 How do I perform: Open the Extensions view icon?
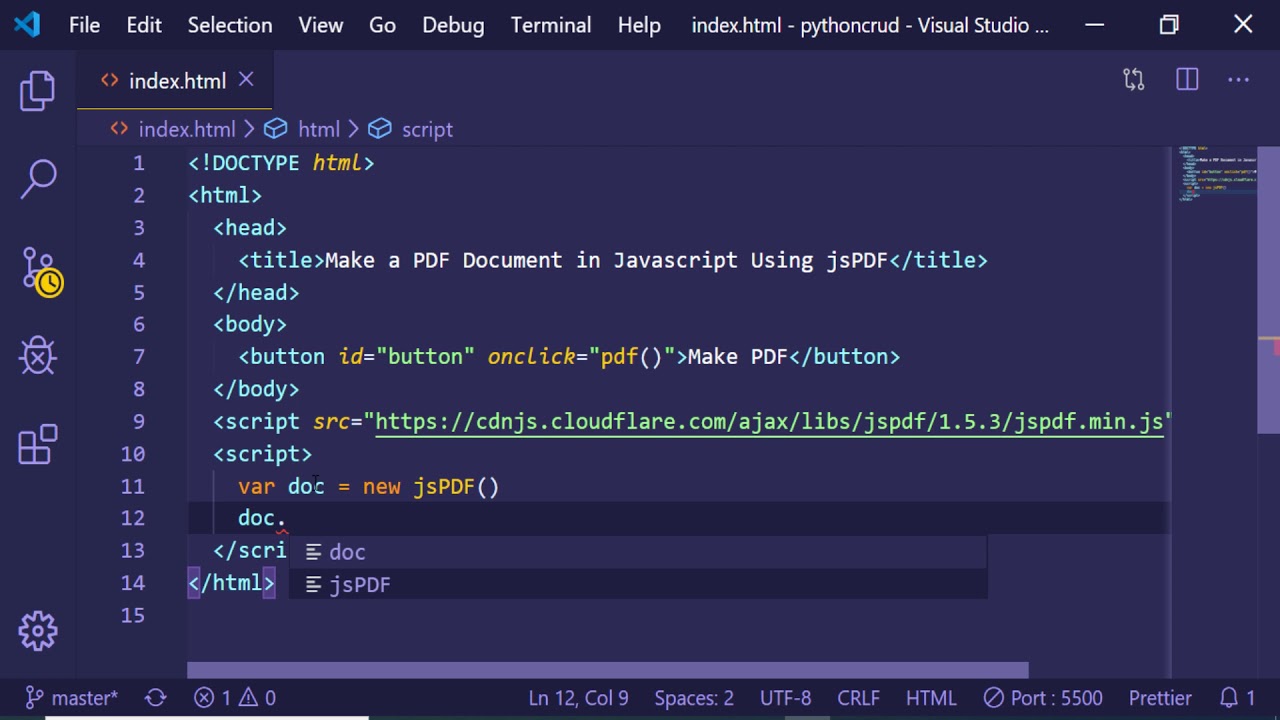coord(38,445)
